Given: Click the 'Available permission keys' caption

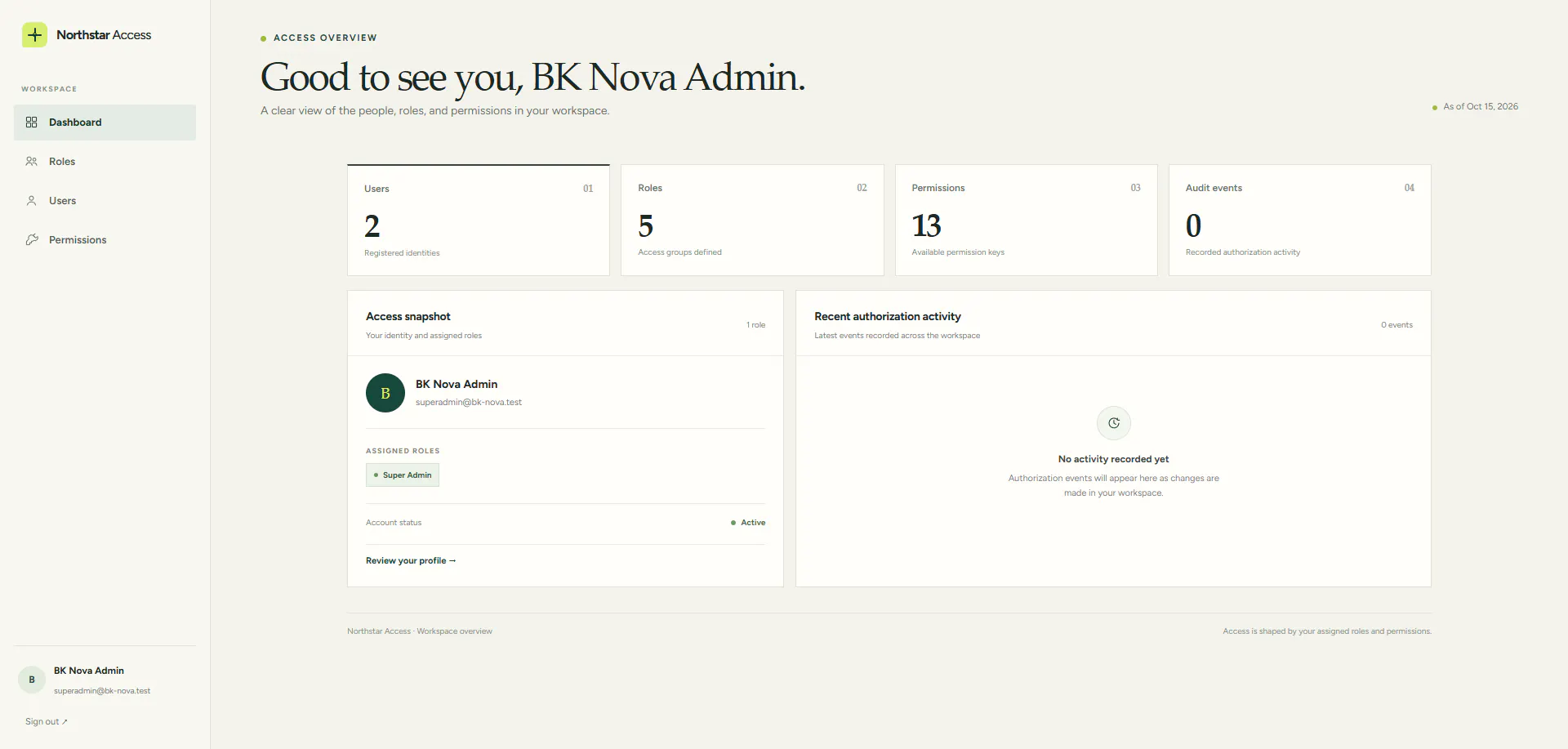Looking at the screenshot, I should [x=958, y=252].
